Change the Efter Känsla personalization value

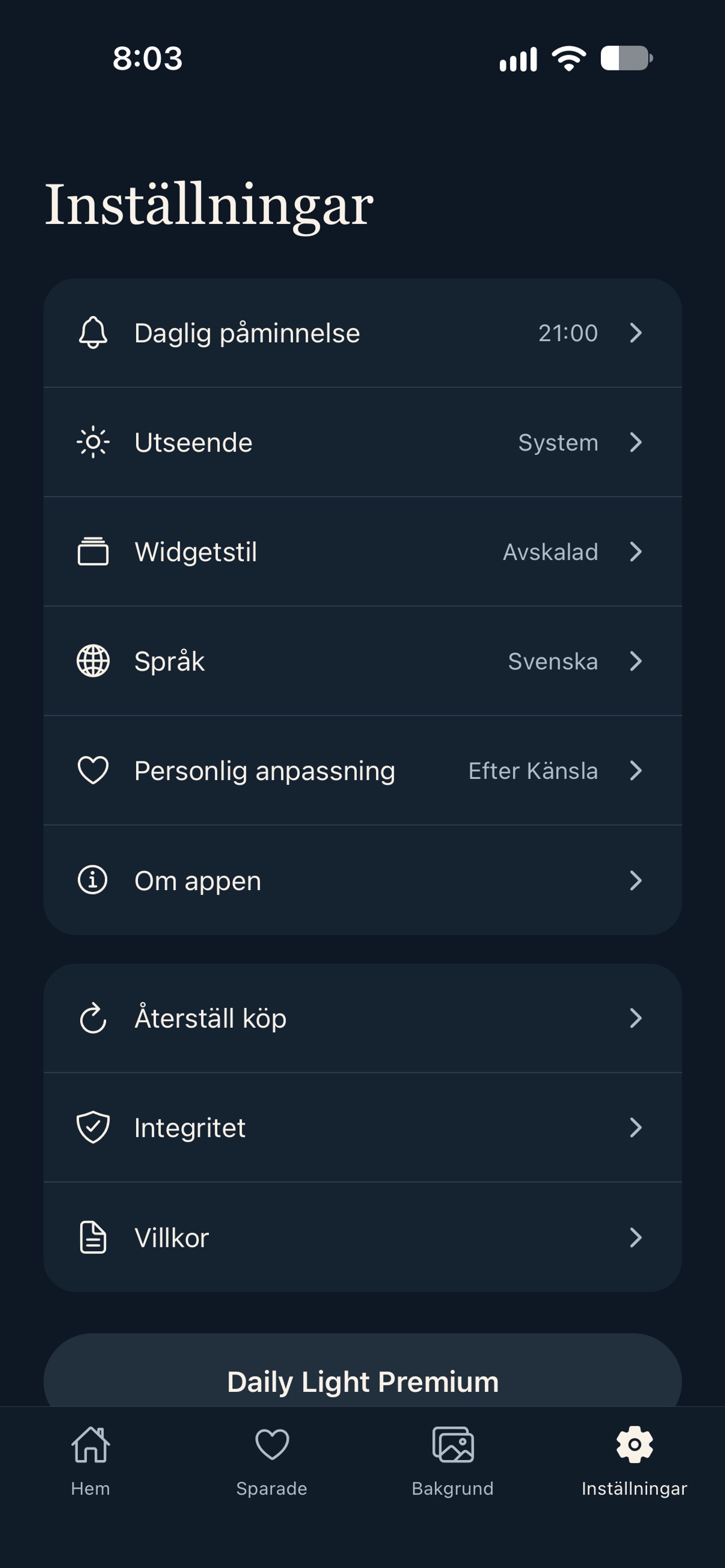[533, 770]
